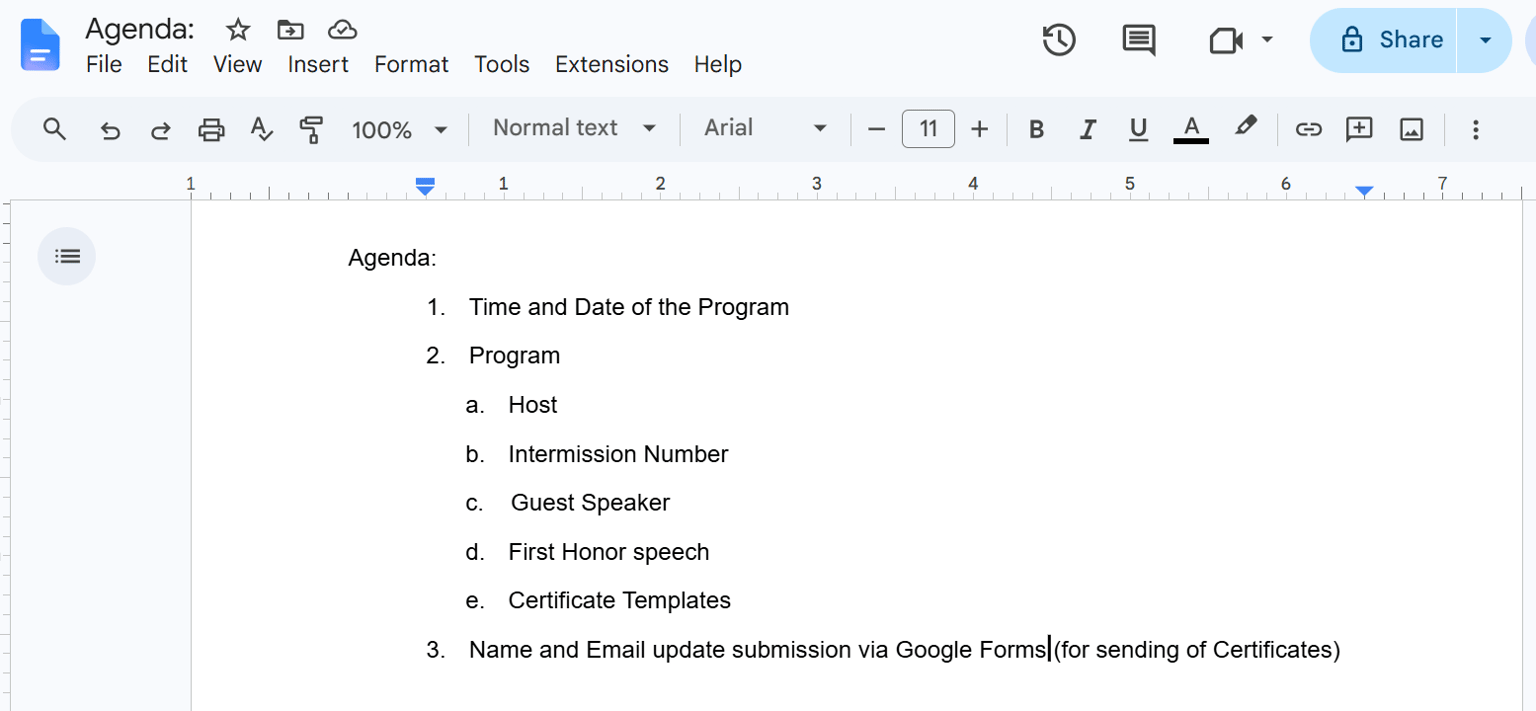Star the Agenda document
Image resolution: width=1536 pixels, height=711 pixels.
[x=237, y=29]
